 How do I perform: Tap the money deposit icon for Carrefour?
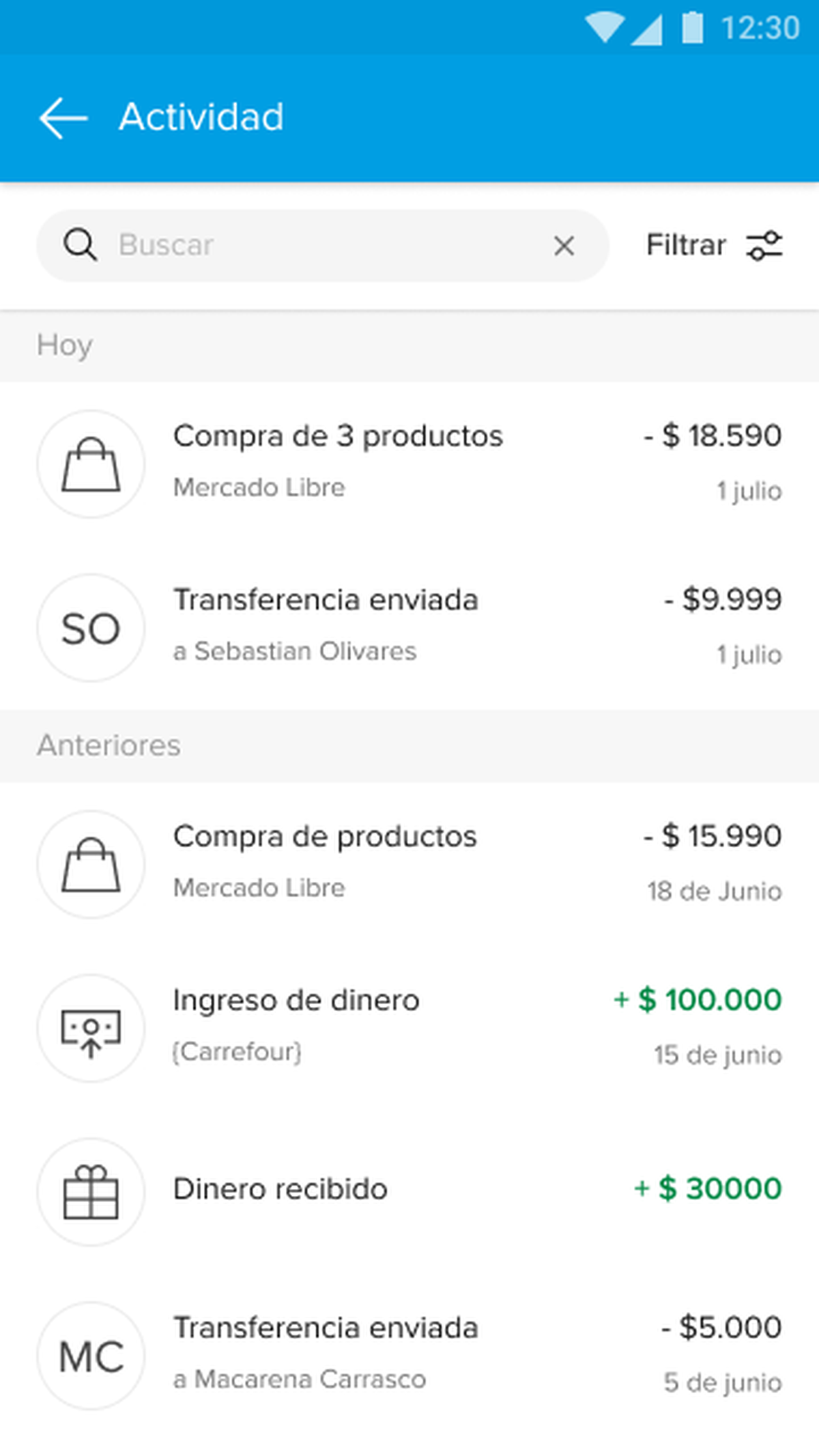click(x=91, y=1028)
